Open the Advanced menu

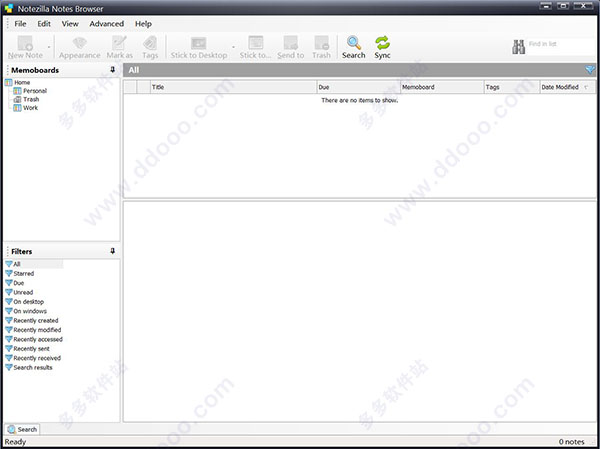[107, 24]
